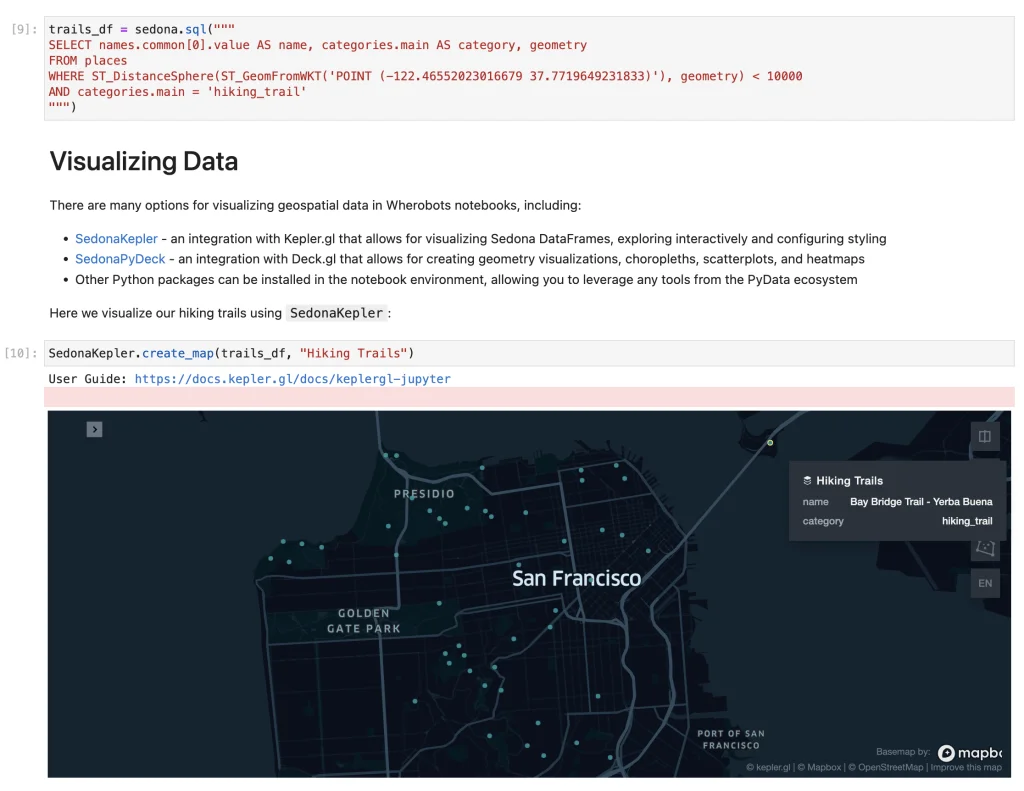Click the layers icon beside Hiking Trails

(x=807, y=481)
